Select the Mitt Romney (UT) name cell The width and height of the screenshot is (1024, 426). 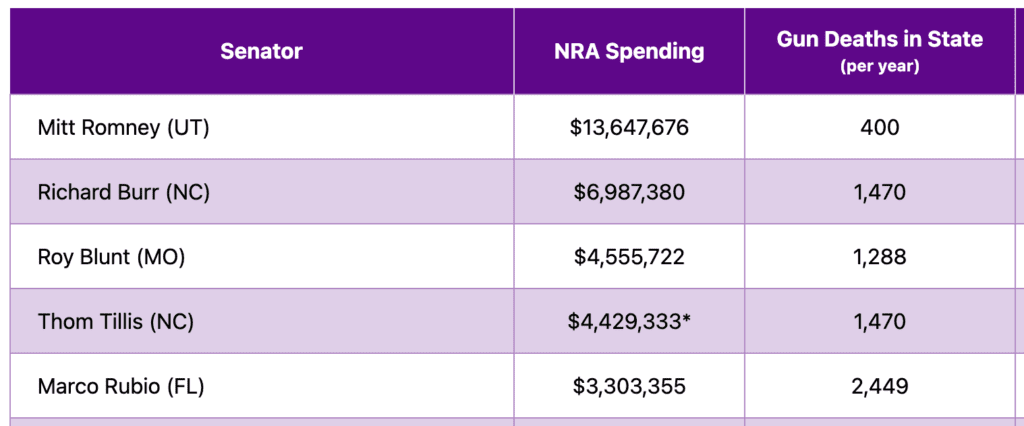[x=123, y=128]
